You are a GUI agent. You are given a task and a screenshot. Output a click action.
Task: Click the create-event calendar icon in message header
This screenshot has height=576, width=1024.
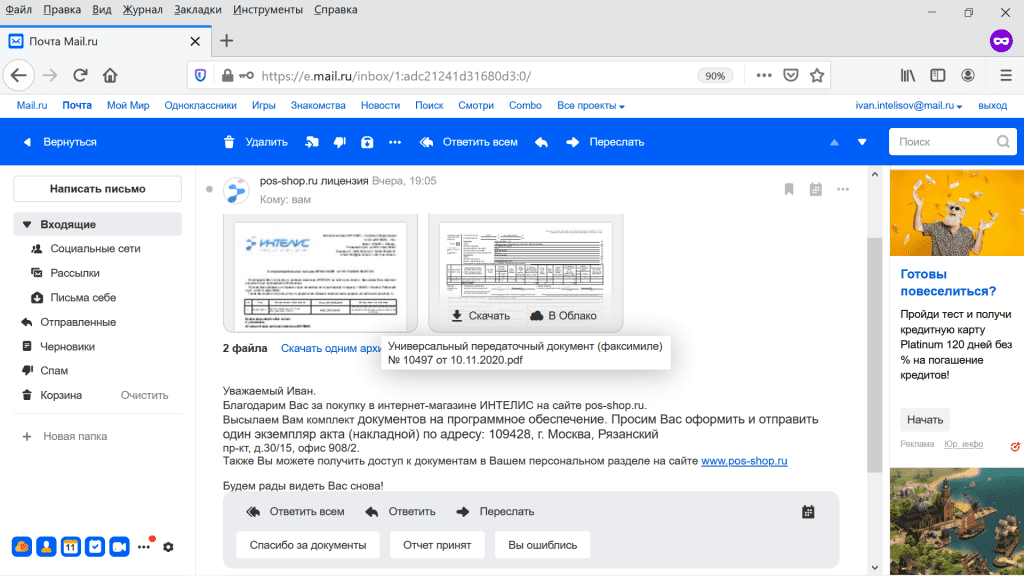(x=816, y=189)
